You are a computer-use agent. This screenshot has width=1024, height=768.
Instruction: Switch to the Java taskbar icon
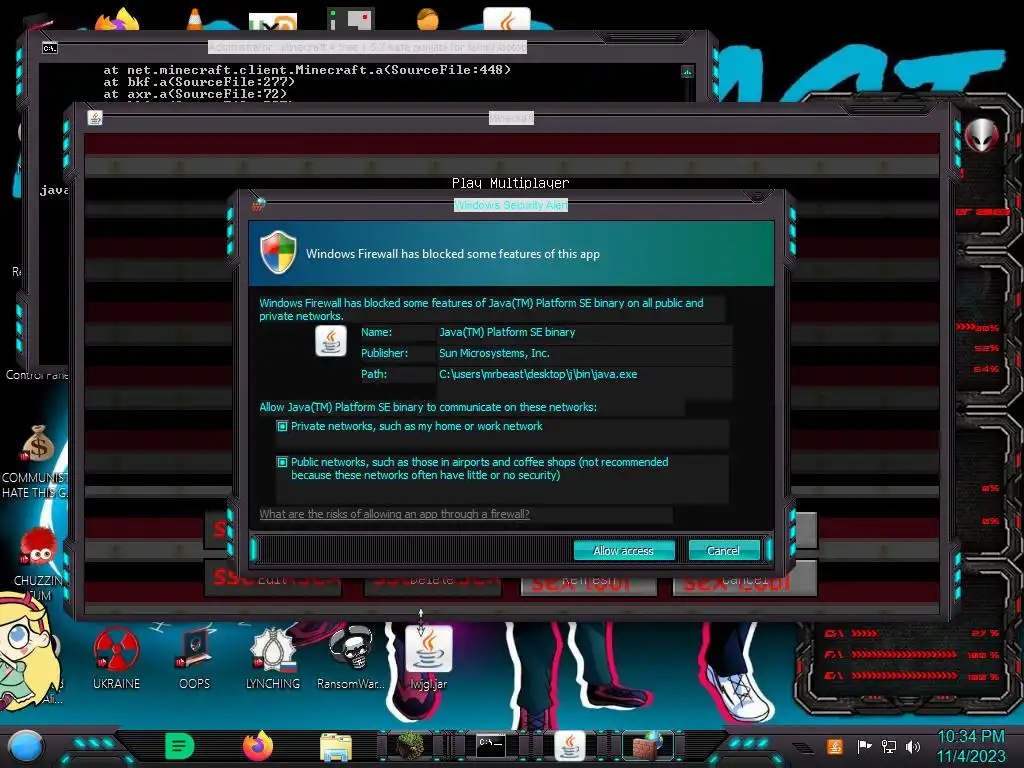tap(569, 746)
